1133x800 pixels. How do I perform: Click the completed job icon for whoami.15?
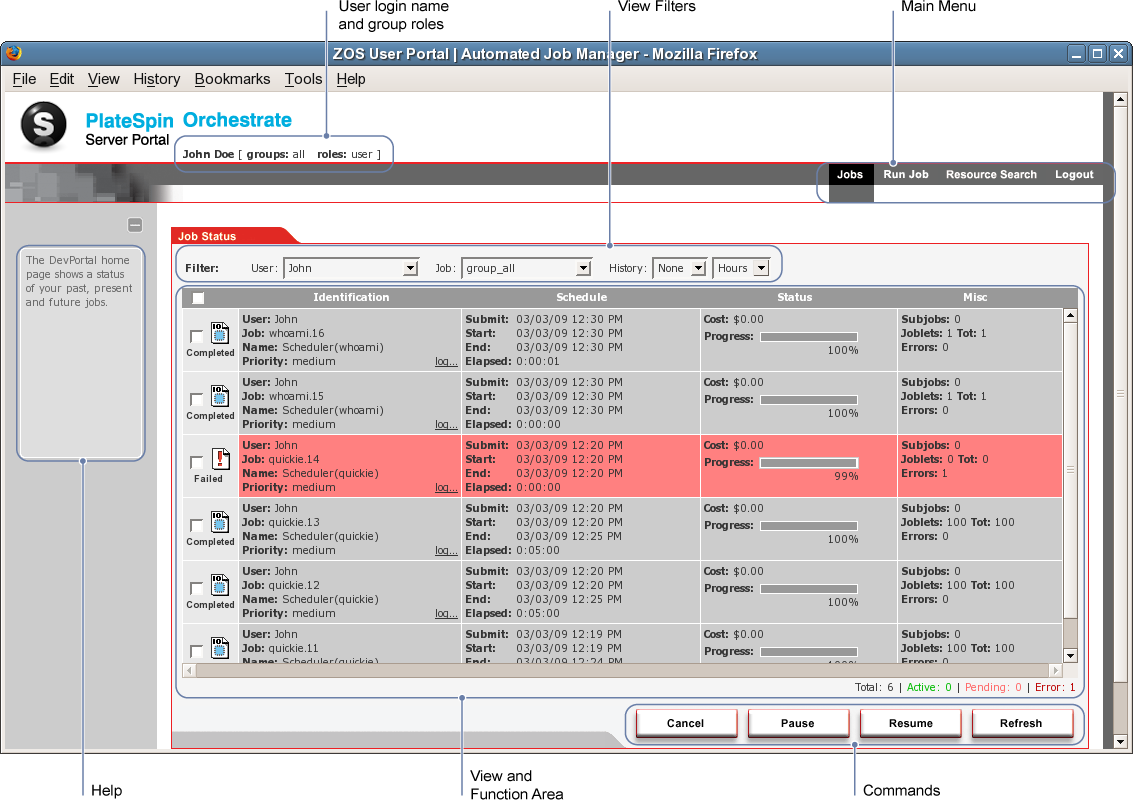220,396
